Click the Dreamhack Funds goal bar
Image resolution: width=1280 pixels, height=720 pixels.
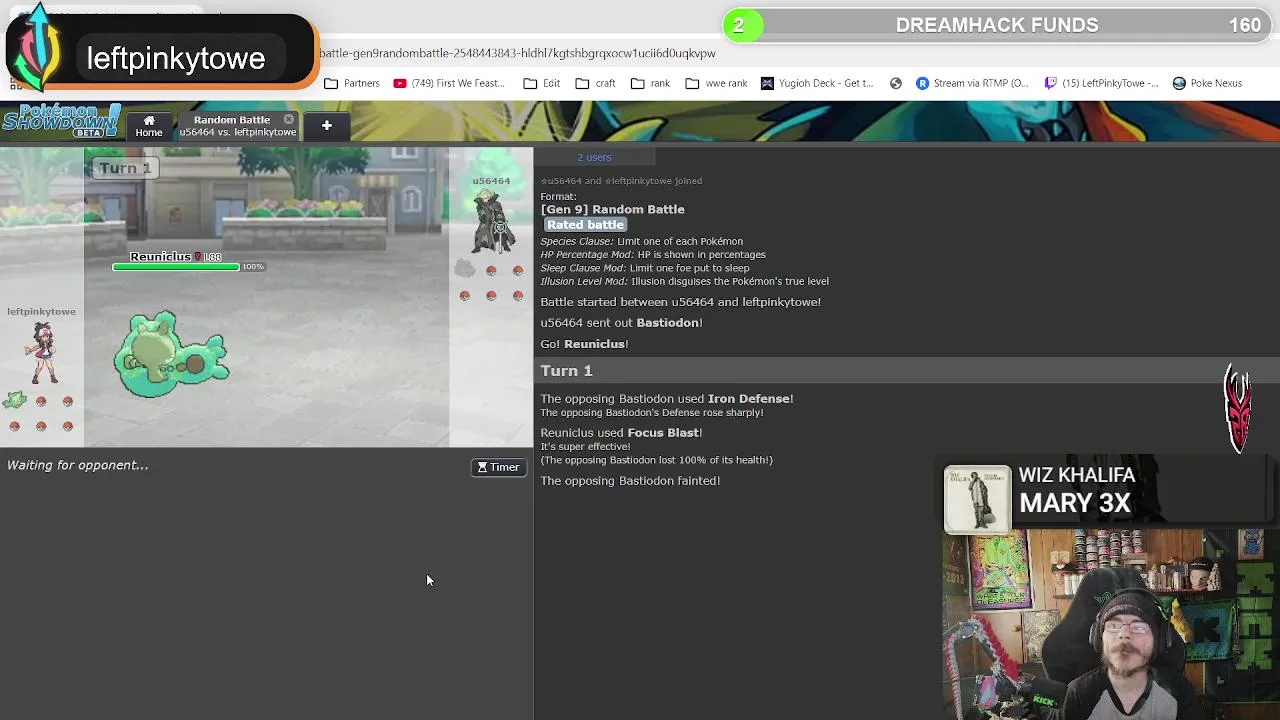[x=997, y=25]
